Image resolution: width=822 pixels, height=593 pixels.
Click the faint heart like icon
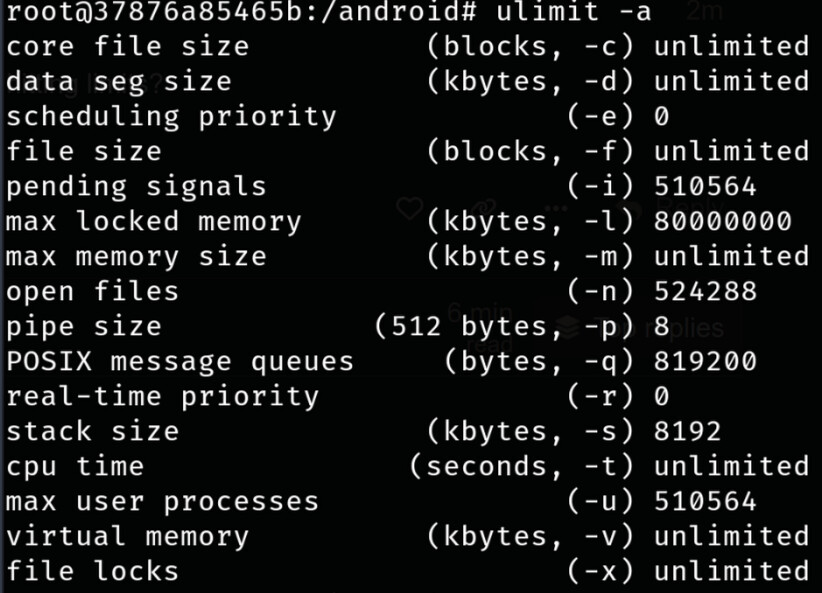[x=410, y=208]
